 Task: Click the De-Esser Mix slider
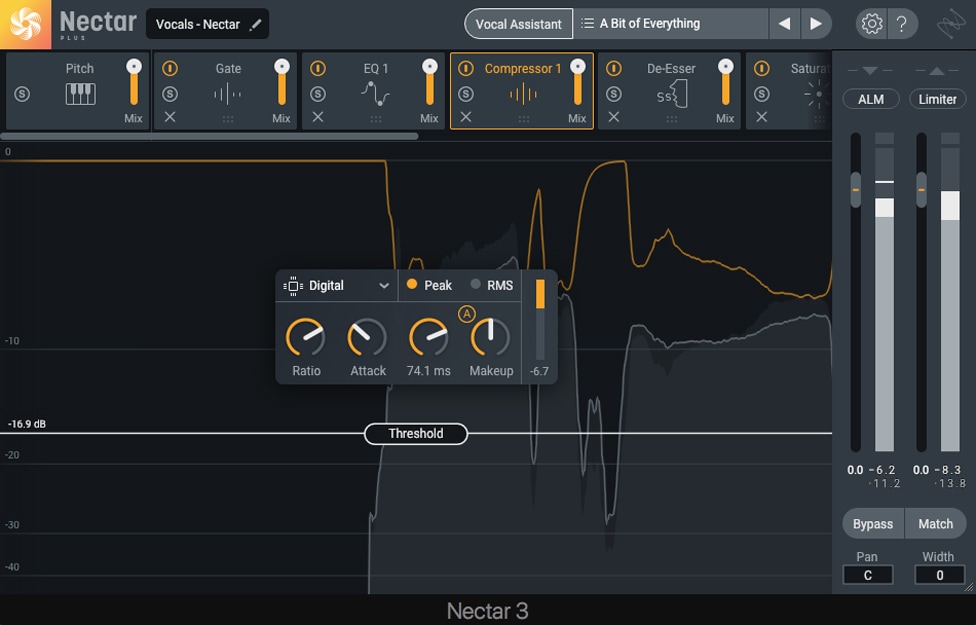(725, 83)
